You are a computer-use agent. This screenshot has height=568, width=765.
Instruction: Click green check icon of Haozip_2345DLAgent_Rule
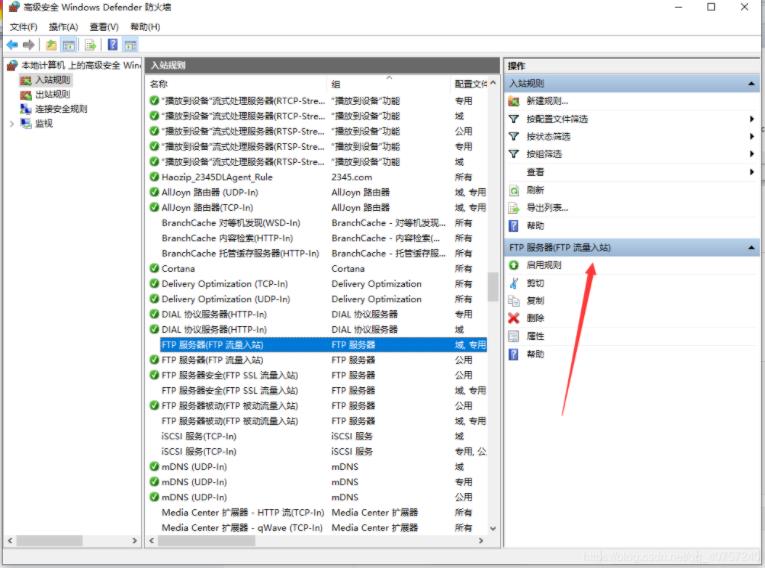click(x=154, y=177)
